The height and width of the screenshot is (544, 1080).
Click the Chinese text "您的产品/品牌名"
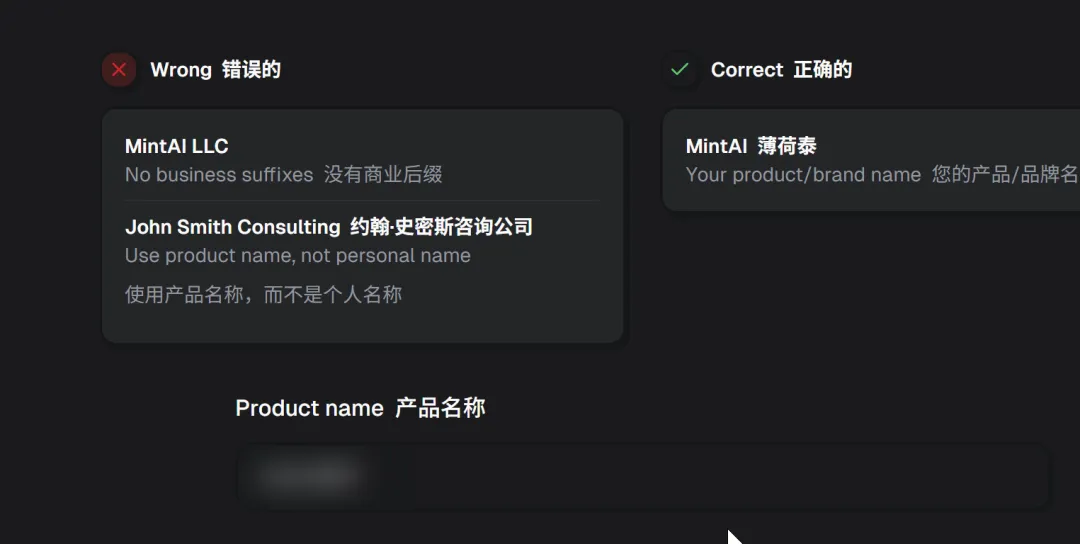(x=1004, y=175)
